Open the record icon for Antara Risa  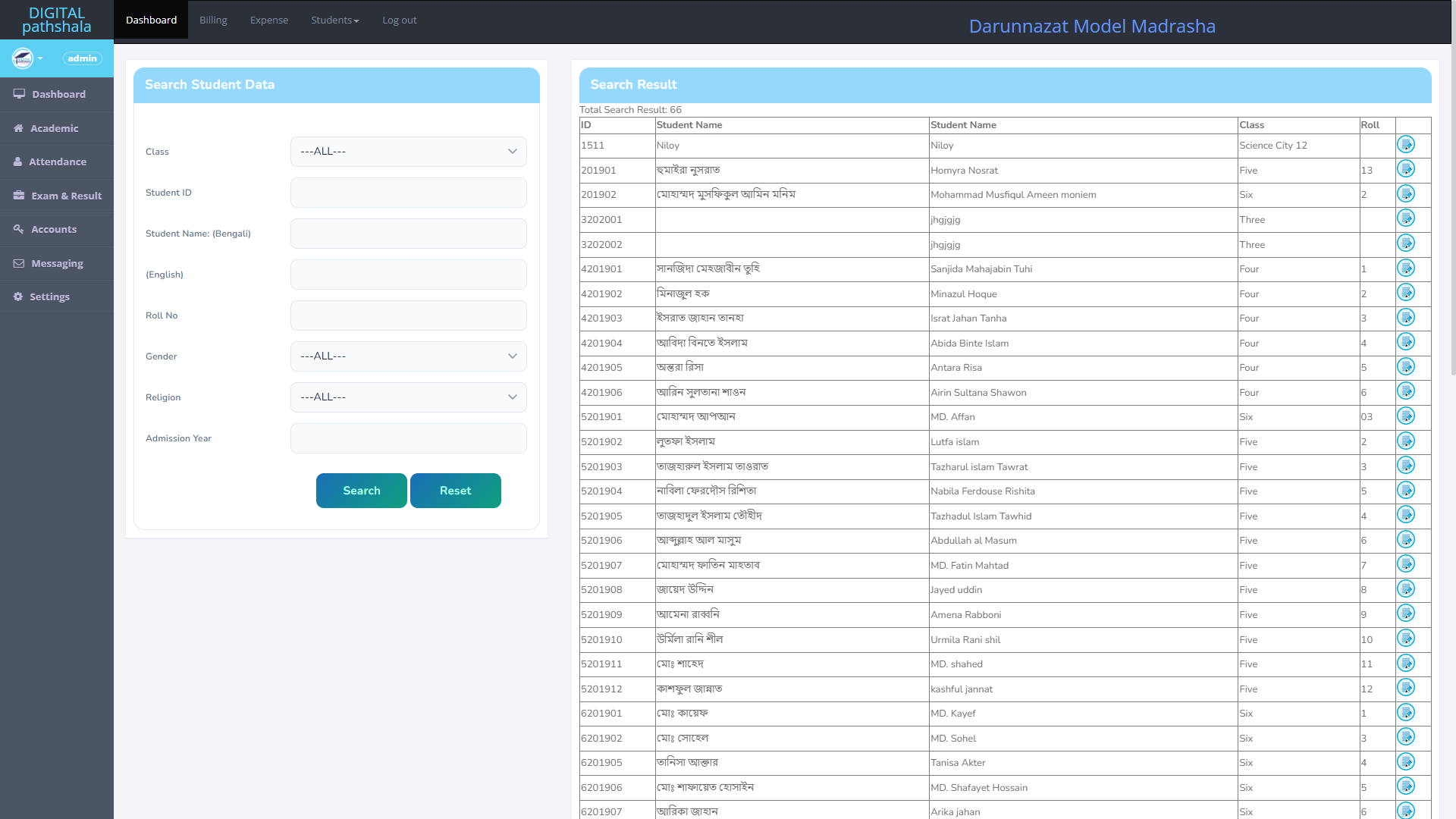tap(1405, 367)
